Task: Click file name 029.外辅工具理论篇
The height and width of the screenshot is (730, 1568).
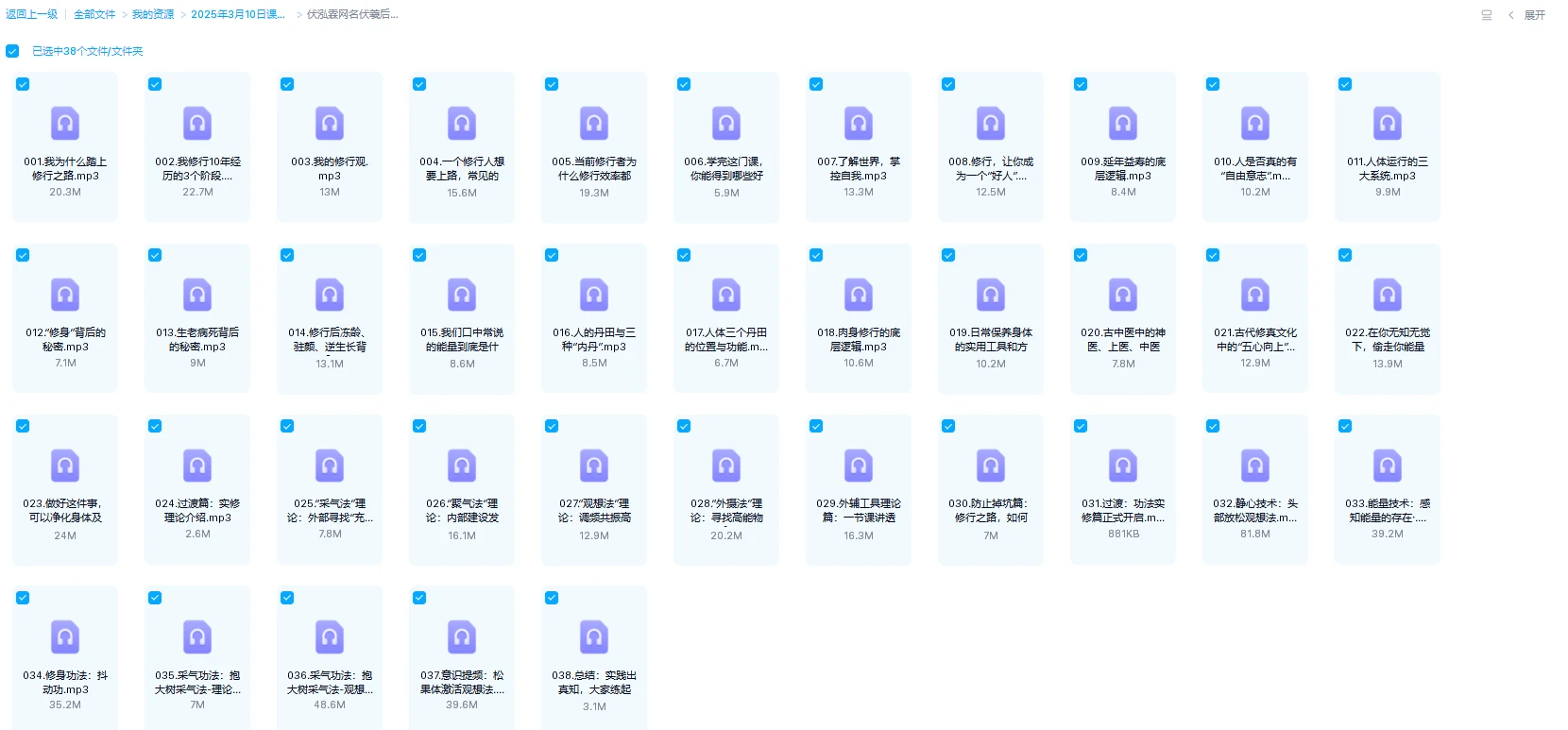Action: tap(859, 511)
